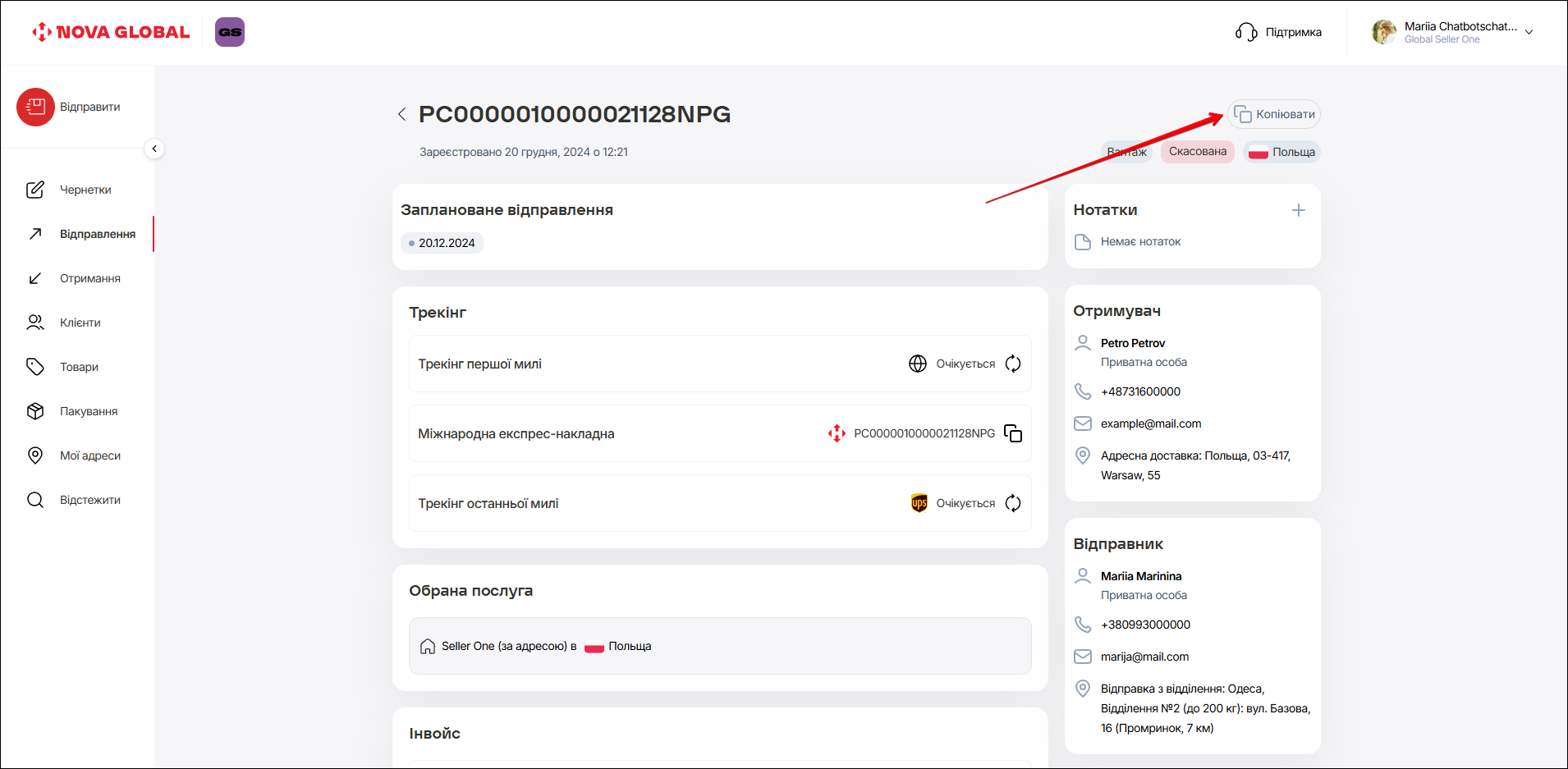
Task: Open Мої адреси addresses page
Action: [x=89, y=455]
